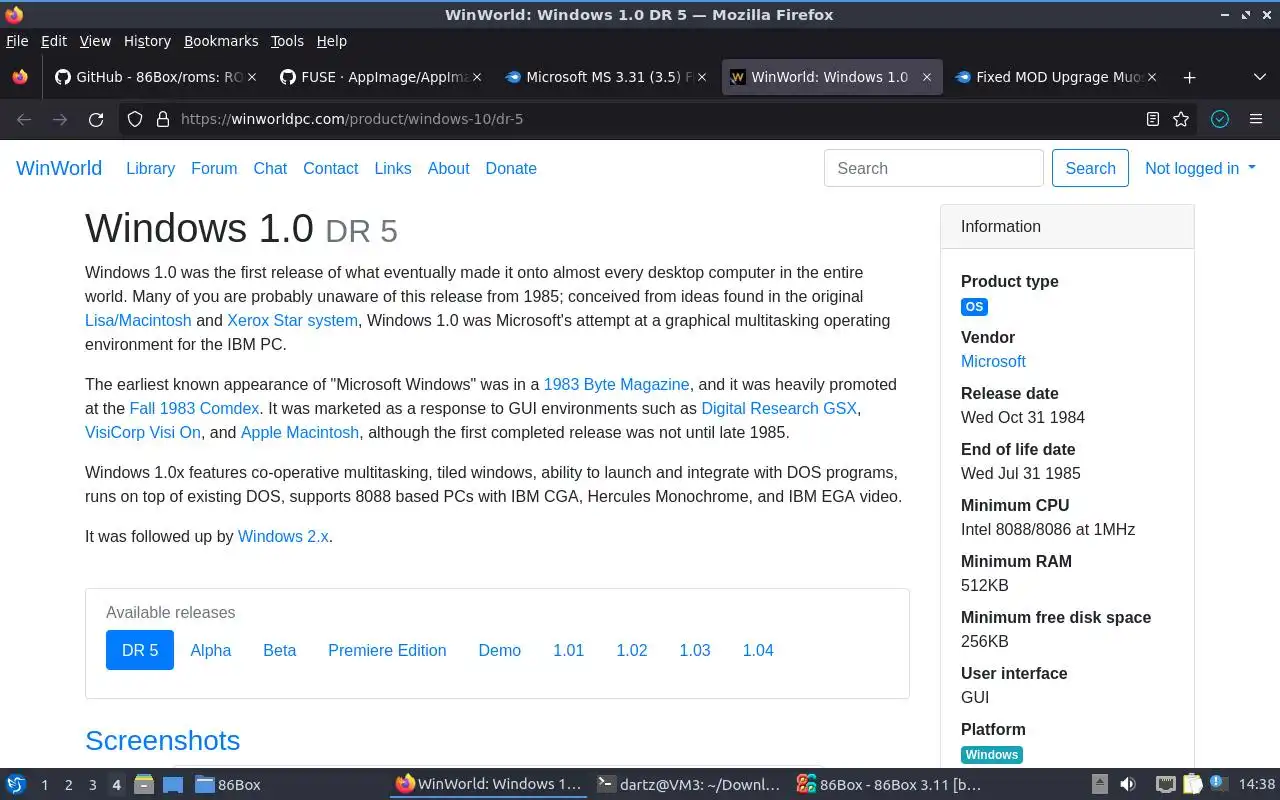Click the blue desktop taskbar icon
1280x800 pixels.
click(x=172, y=784)
